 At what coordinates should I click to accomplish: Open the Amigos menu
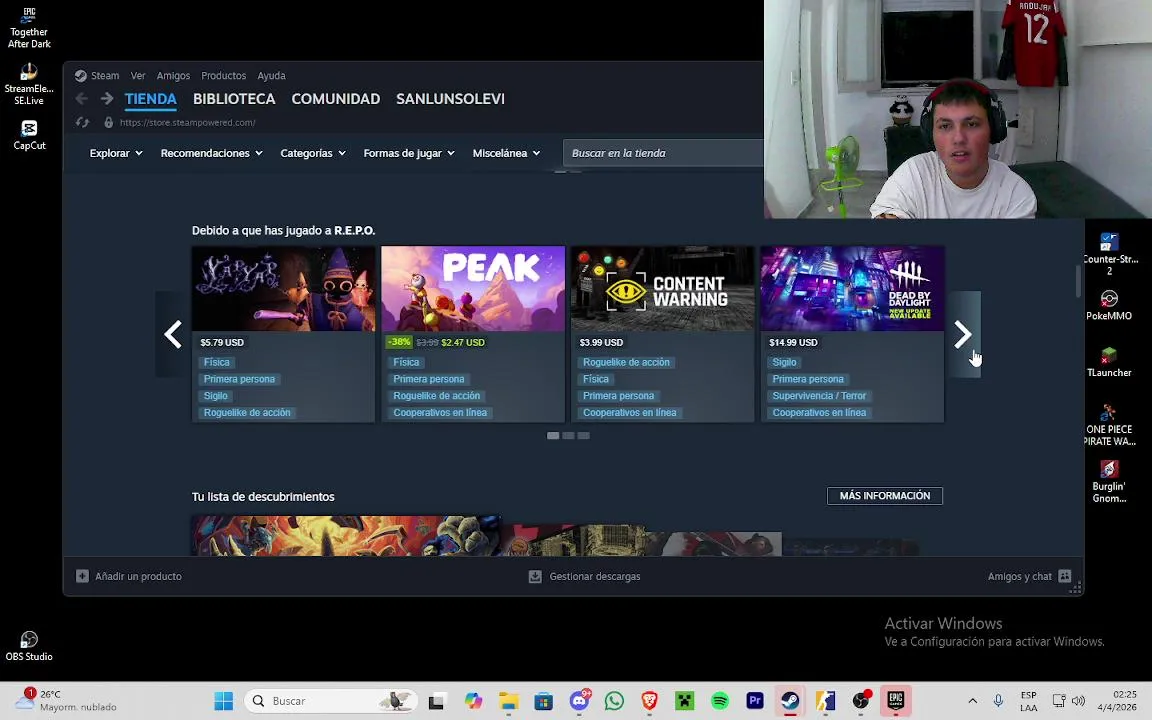click(x=173, y=76)
